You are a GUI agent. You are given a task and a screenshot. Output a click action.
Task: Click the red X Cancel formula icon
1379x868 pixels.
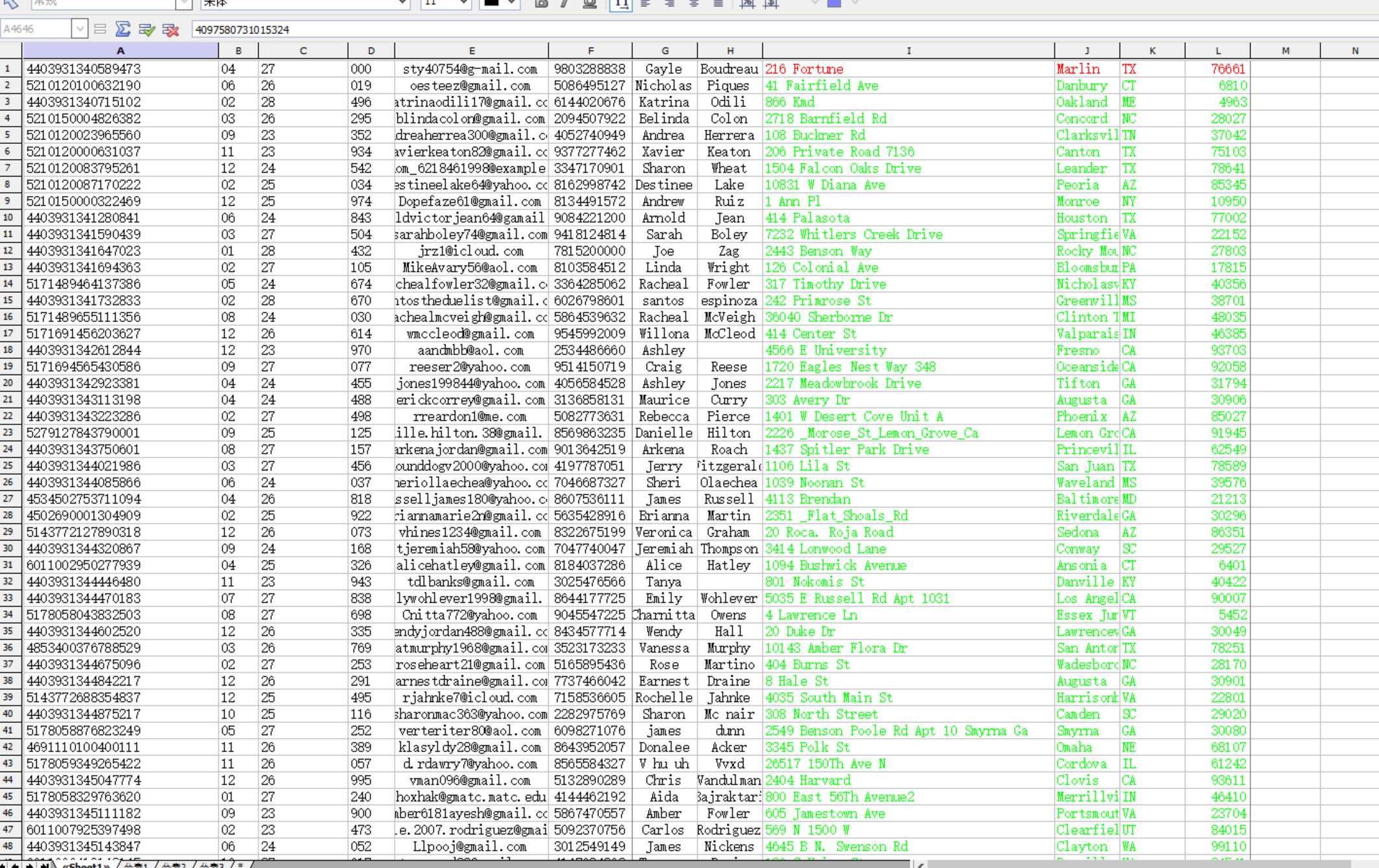tap(171, 29)
